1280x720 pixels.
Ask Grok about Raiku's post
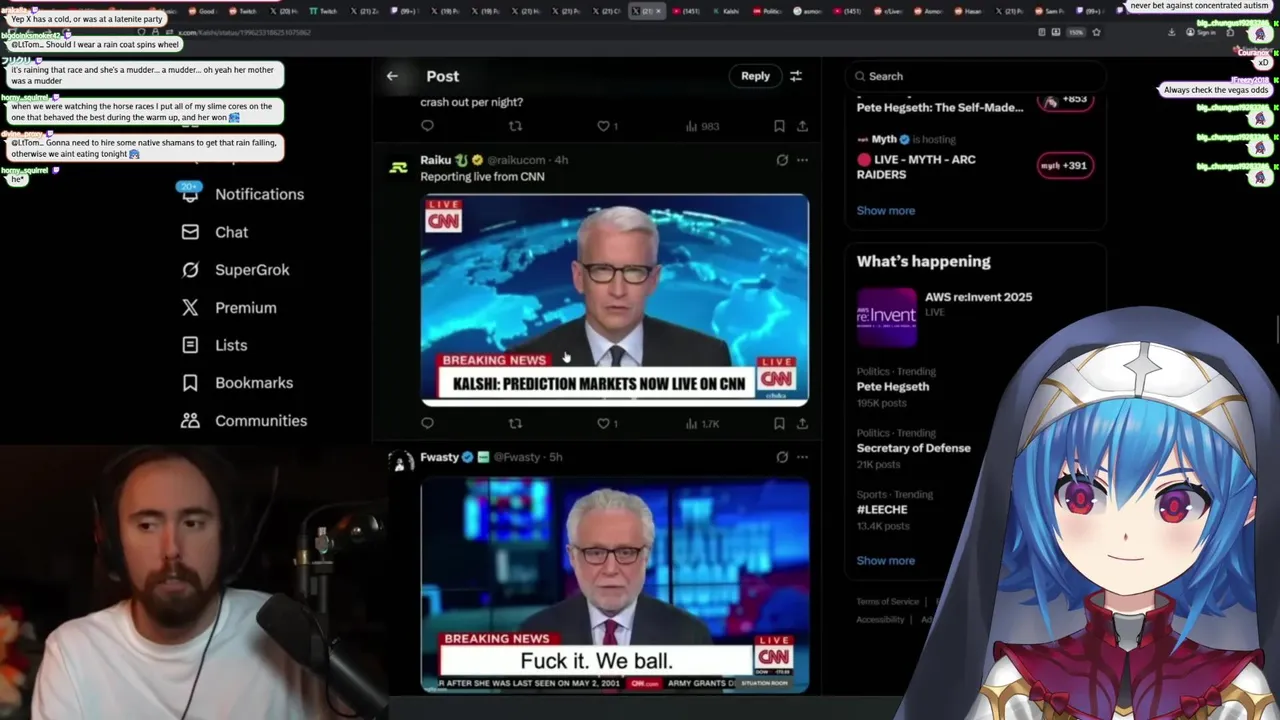coord(782,160)
